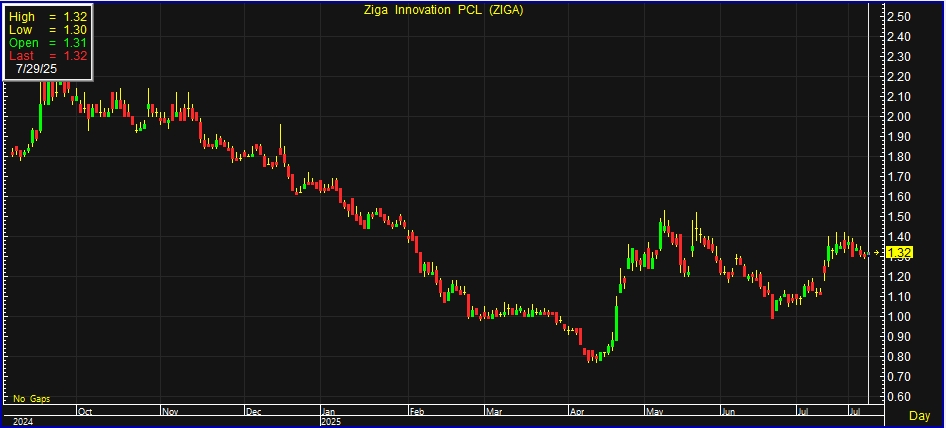Click the 1.00 price axis label
The height and width of the screenshot is (428, 946).
pyautogui.click(x=899, y=316)
